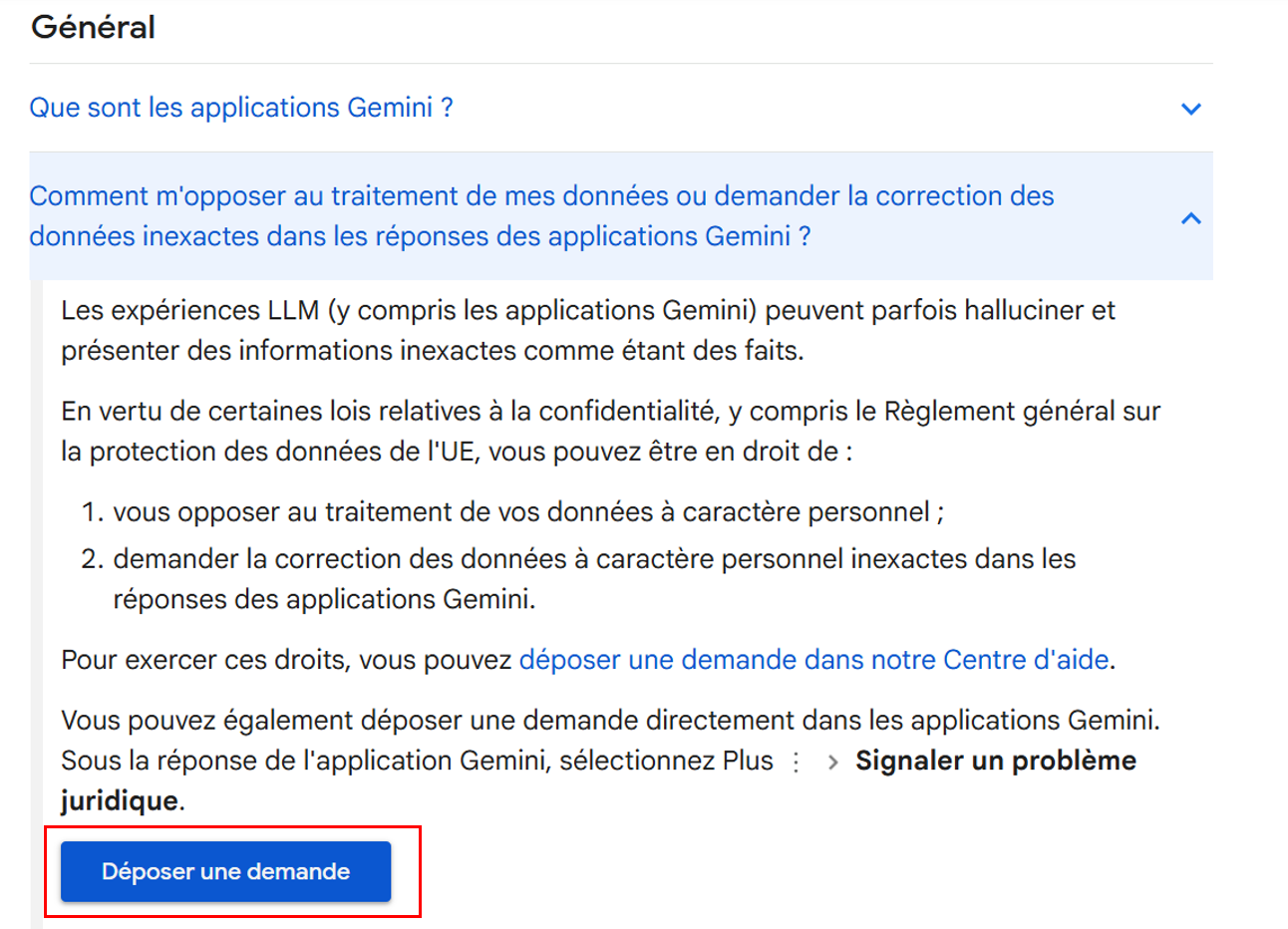Expand the "Que sont les applications Gemini" chevron
The image size is (1288, 929).
coord(1190,109)
